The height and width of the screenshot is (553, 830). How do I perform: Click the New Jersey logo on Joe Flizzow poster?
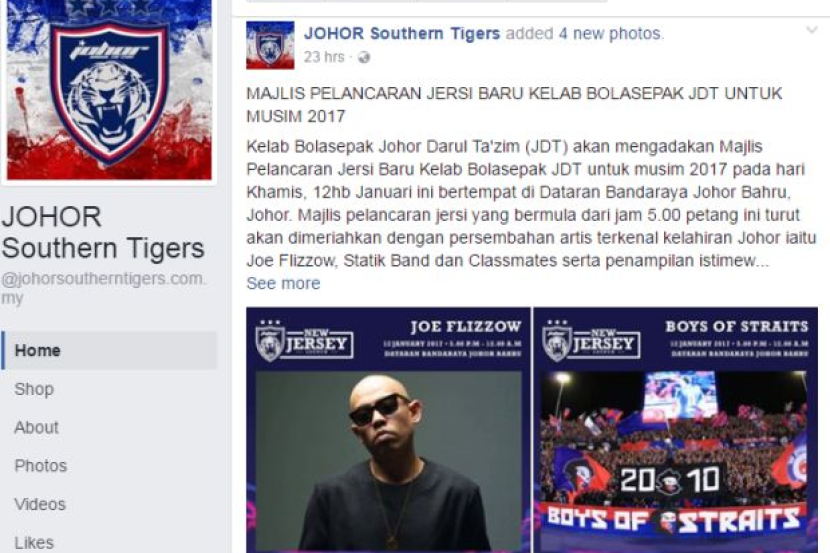(x=305, y=341)
